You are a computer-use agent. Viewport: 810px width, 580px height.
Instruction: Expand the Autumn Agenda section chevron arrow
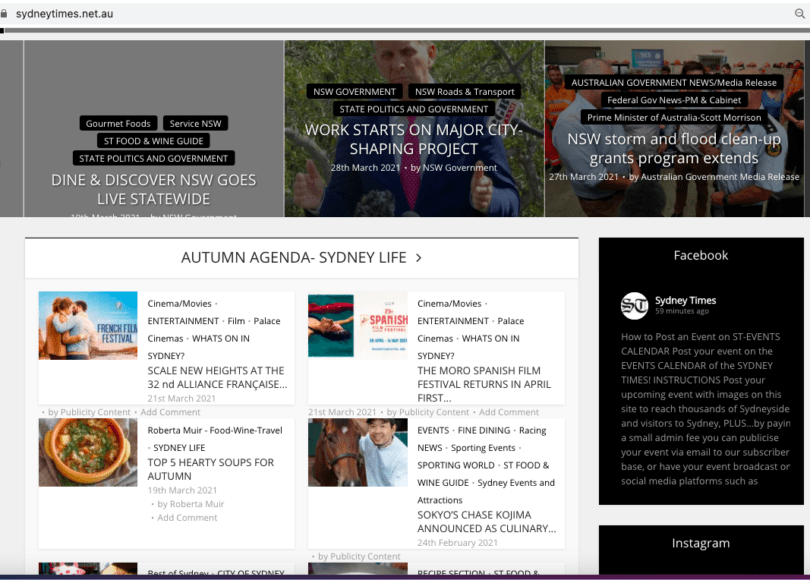click(x=418, y=258)
